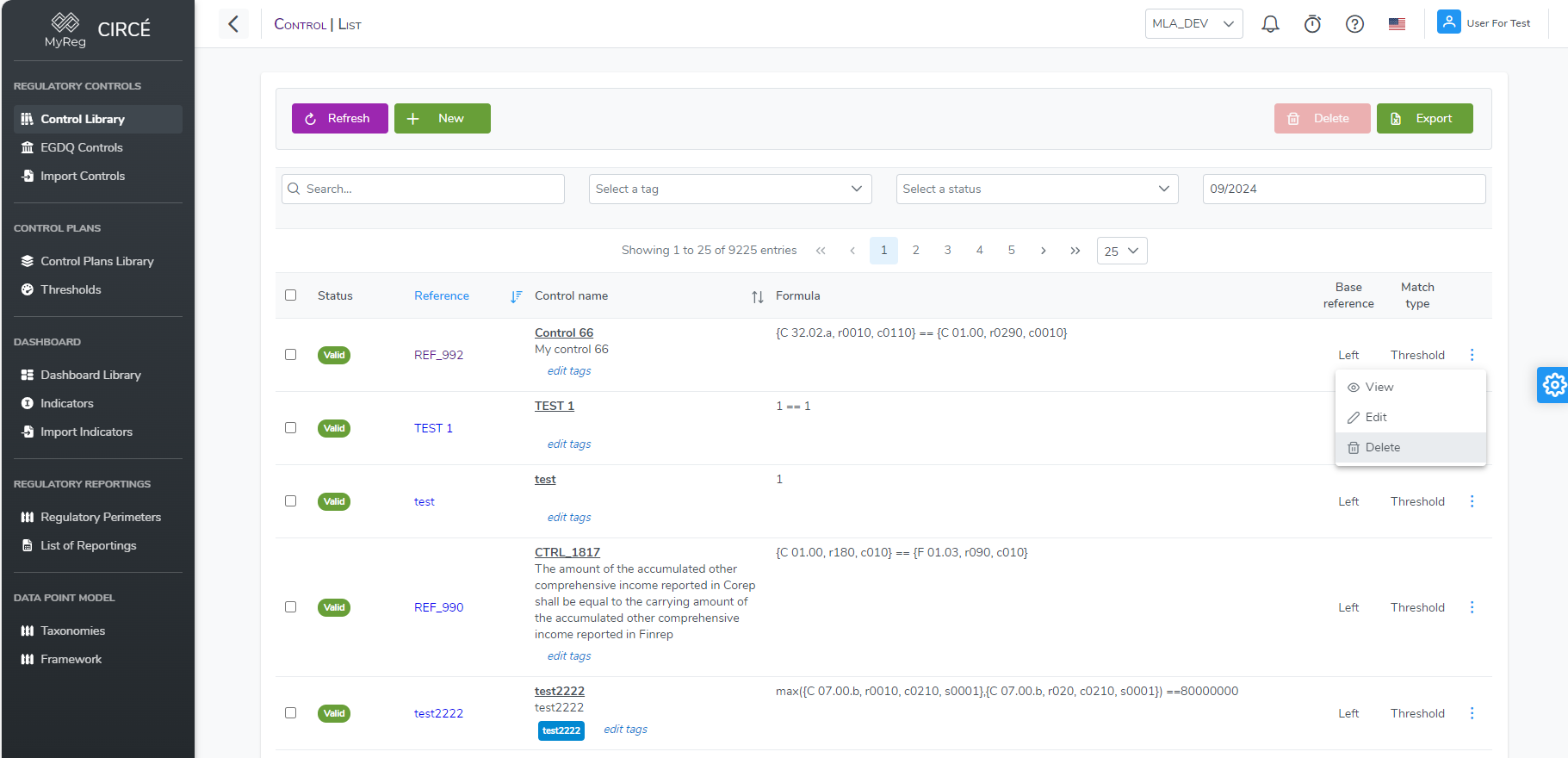Select the TEST 1 row checkbox

(291, 428)
